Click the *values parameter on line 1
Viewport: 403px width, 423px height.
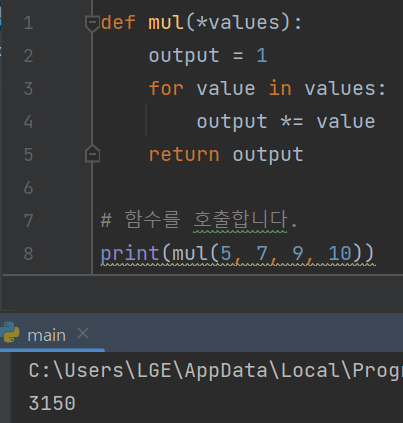click(238, 23)
